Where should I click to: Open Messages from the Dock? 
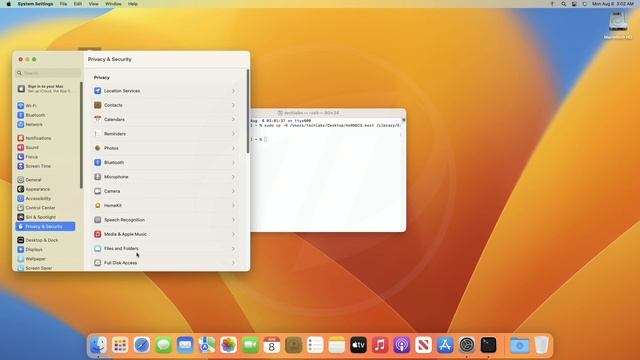point(163,345)
